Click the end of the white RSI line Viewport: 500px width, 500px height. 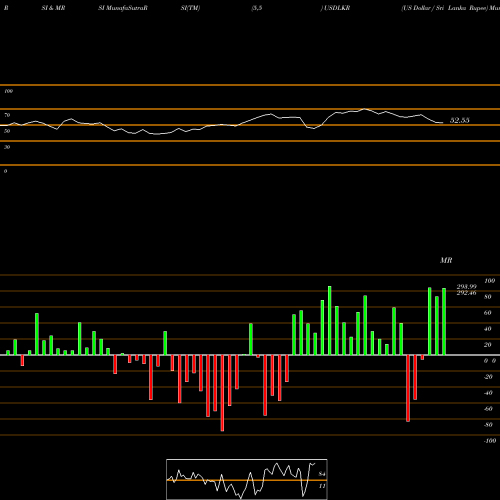coord(443,123)
